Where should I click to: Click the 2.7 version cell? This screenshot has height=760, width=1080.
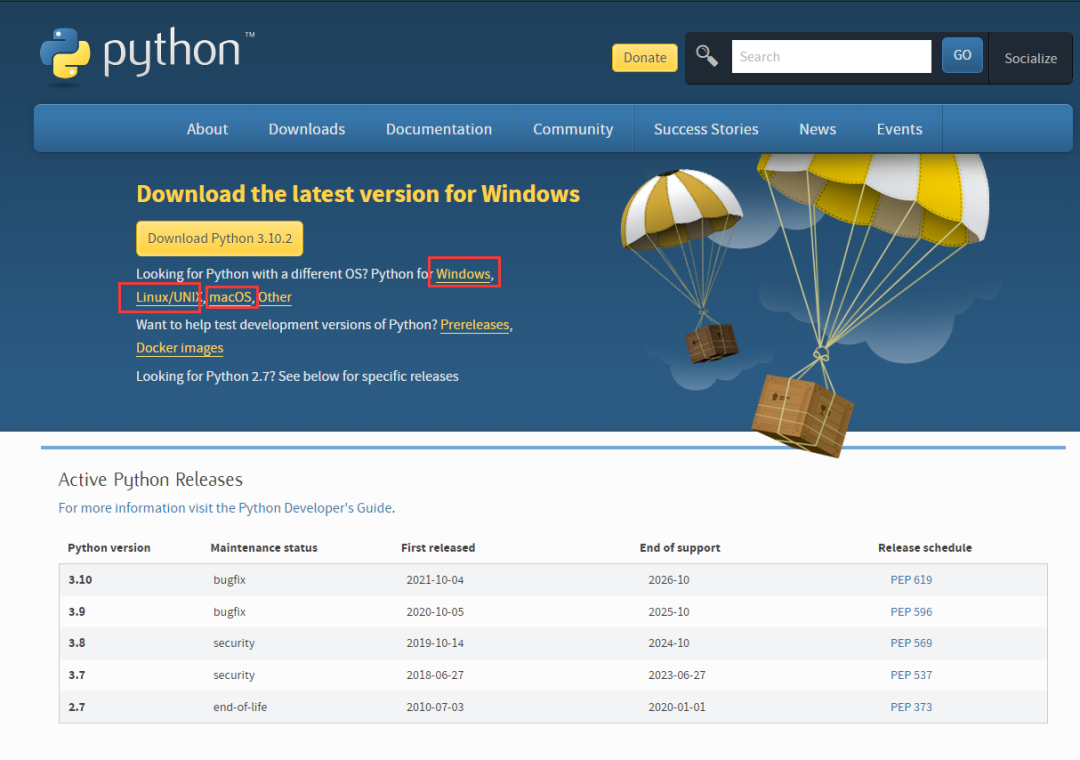(x=76, y=707)
